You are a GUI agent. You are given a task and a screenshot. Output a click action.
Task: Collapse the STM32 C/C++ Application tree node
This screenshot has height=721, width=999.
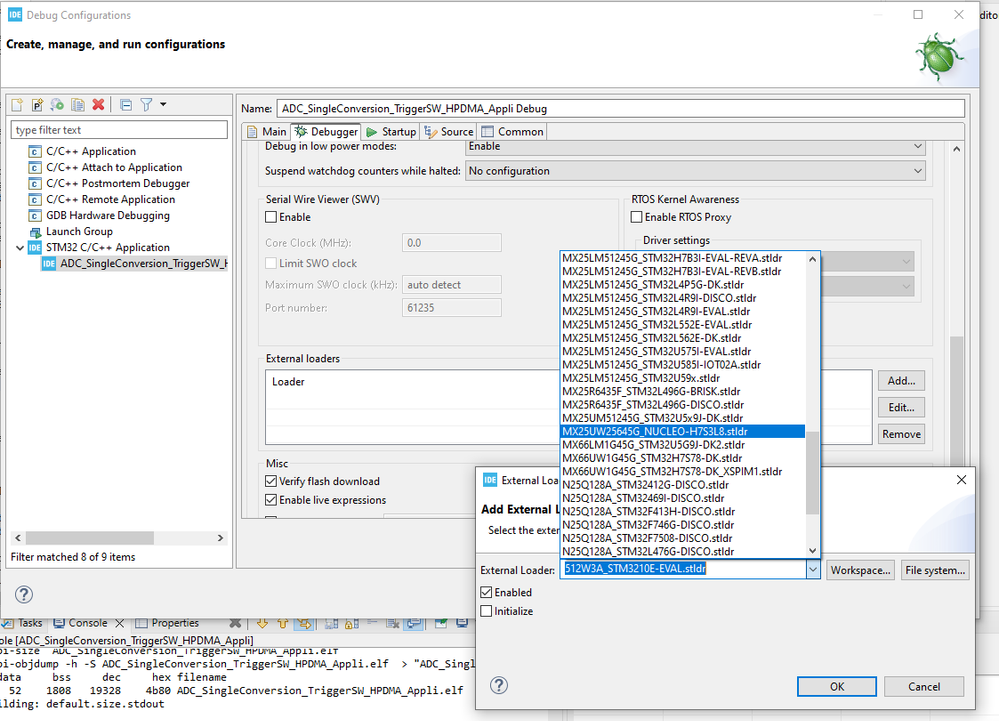click(x=20, y=247)
